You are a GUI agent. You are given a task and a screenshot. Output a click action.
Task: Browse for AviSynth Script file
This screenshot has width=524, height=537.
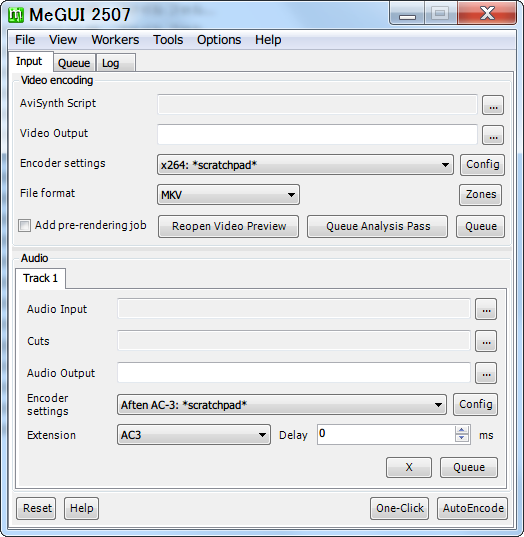pyautogui.click(x=493, y=105)
